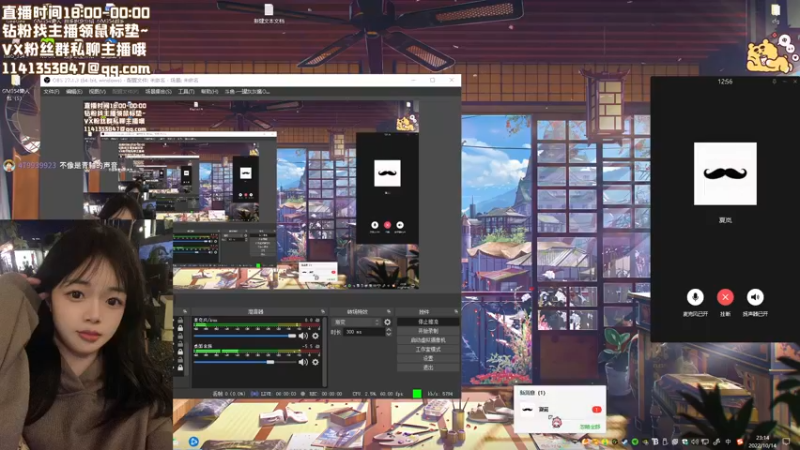Open the 编辑(E) menu in OBS

[x=74, y=91]
